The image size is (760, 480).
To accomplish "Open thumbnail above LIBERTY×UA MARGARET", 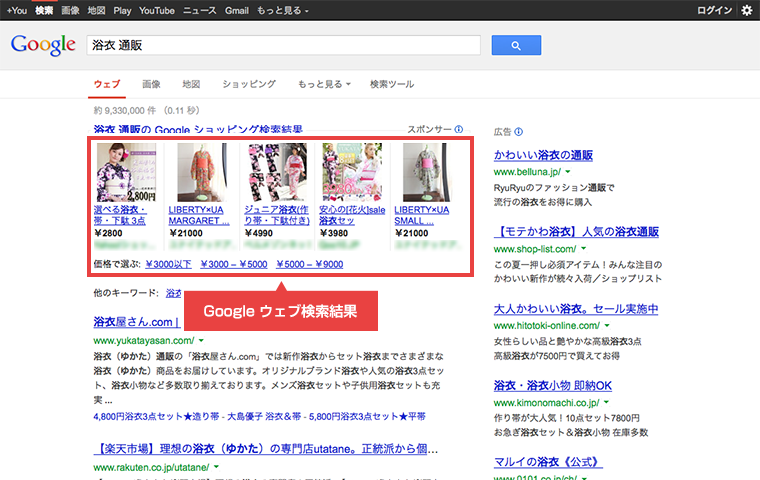I will click(202, 172).
